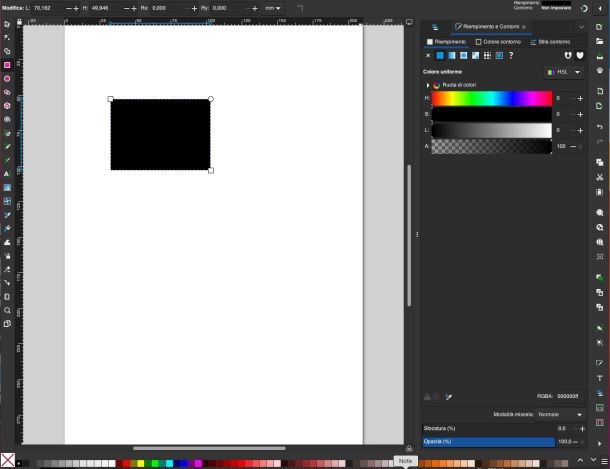Pick color with the eyedropper in the panel

pyautogui.click(x=449, y=396)
